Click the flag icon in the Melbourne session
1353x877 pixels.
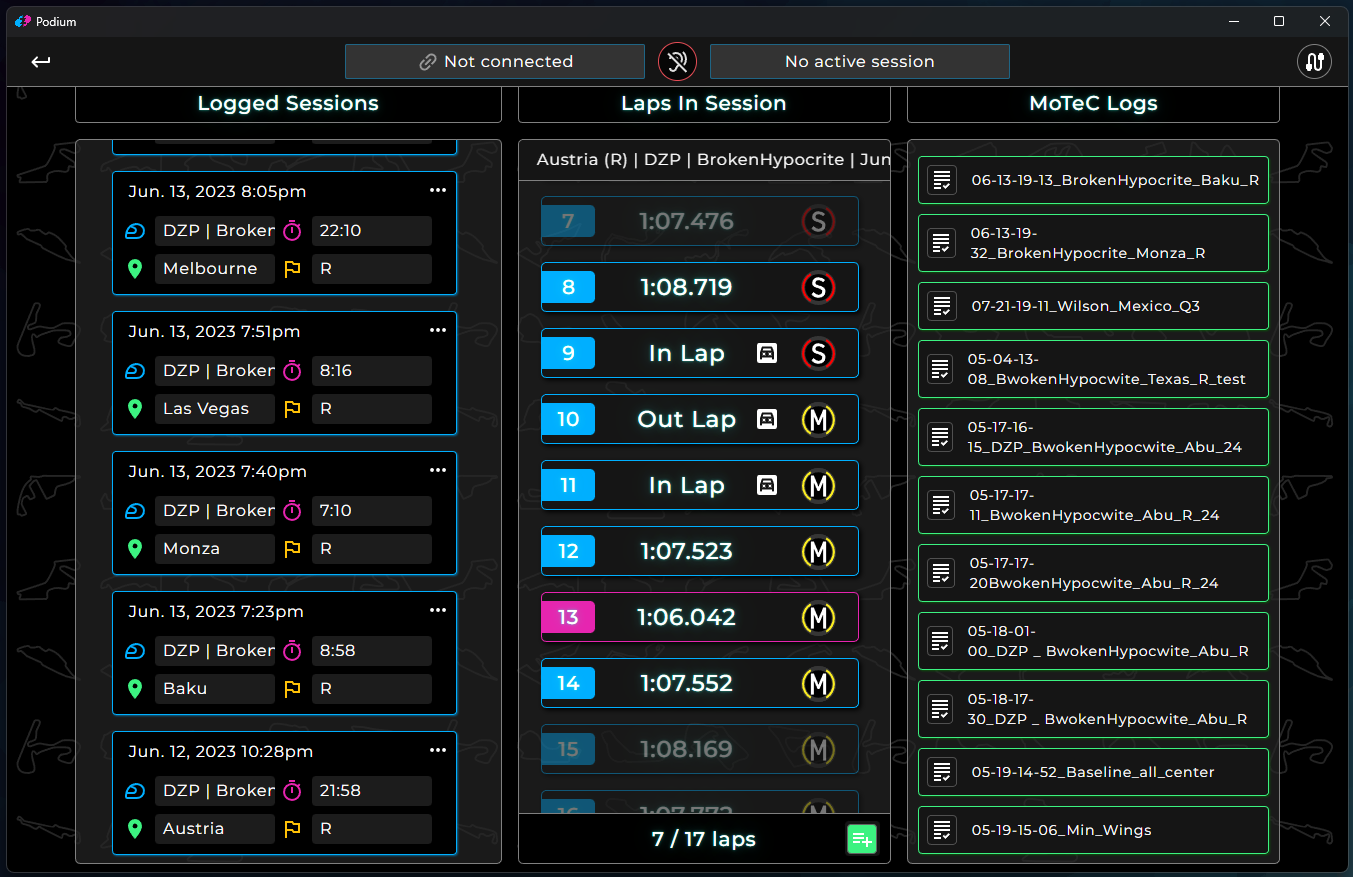pos(292,269)
